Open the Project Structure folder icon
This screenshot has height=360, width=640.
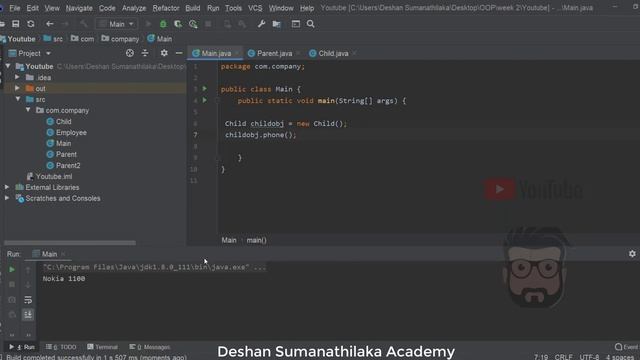pos(277,24)
